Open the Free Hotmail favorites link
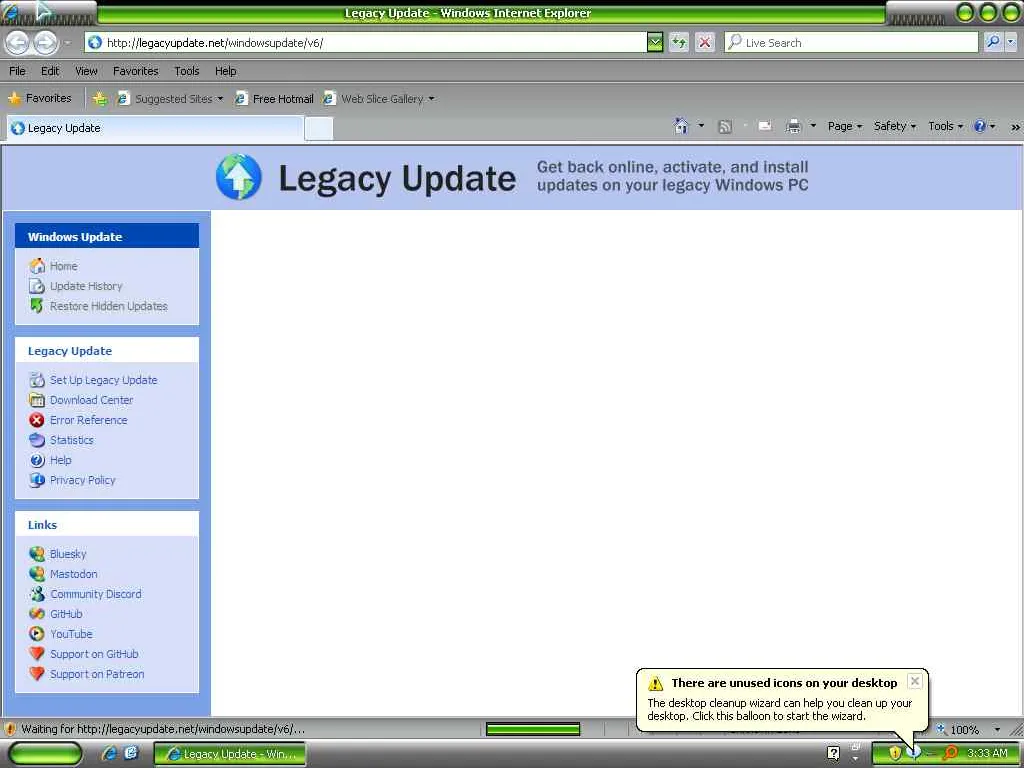The image size is (1024, 768). (x=274, y=99)
